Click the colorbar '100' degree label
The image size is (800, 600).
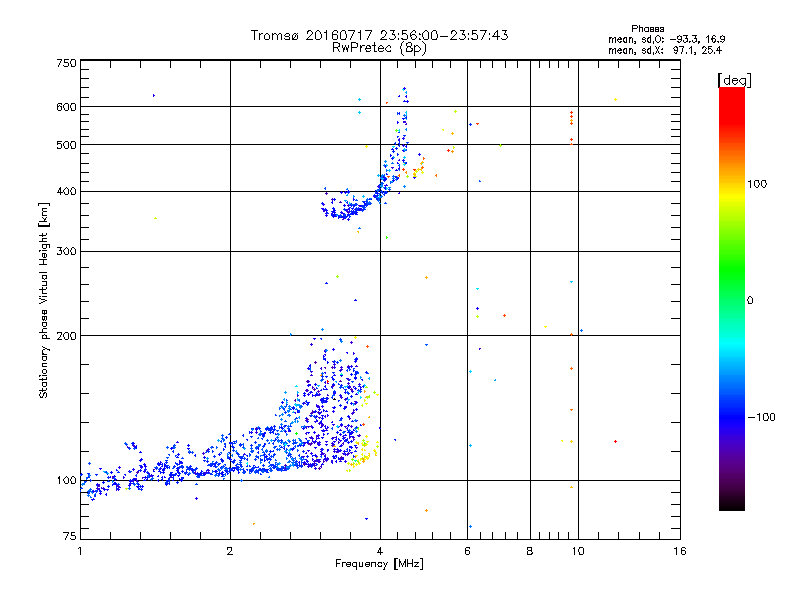pyautogui.click(x=757, y=184)
